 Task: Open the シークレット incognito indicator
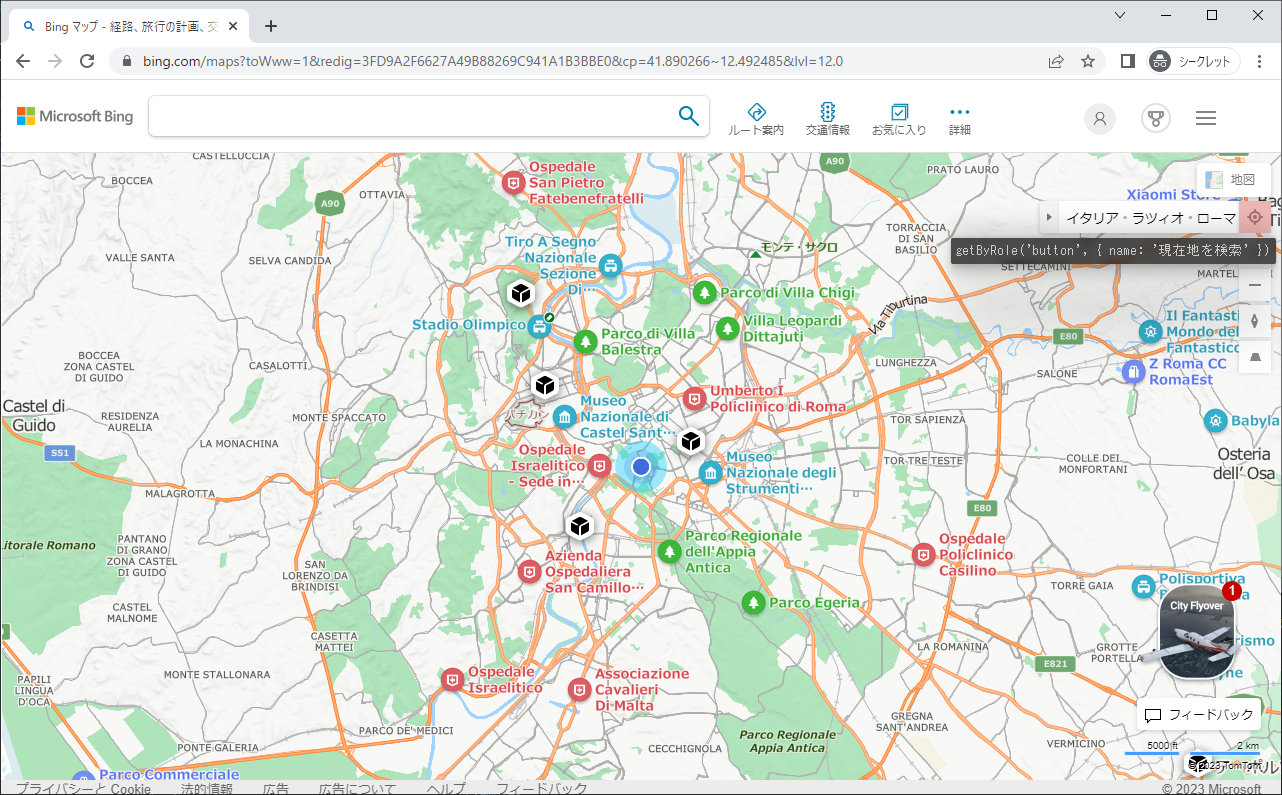pos(1194,61)
